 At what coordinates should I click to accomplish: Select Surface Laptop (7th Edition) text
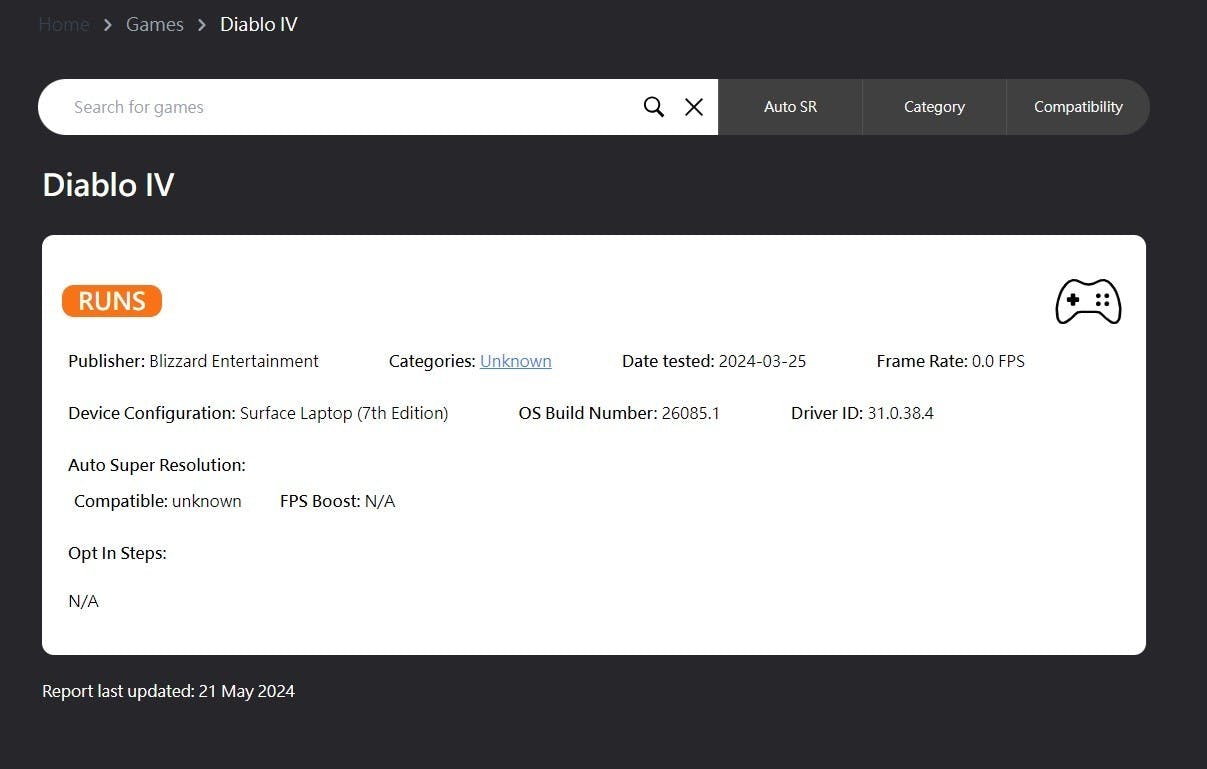[344, 413]
